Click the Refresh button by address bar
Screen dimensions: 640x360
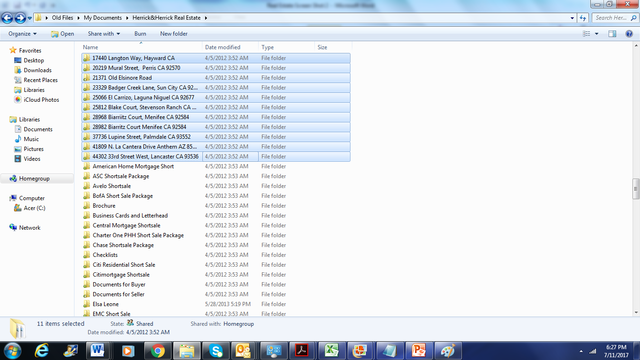[x=583, y=18]
